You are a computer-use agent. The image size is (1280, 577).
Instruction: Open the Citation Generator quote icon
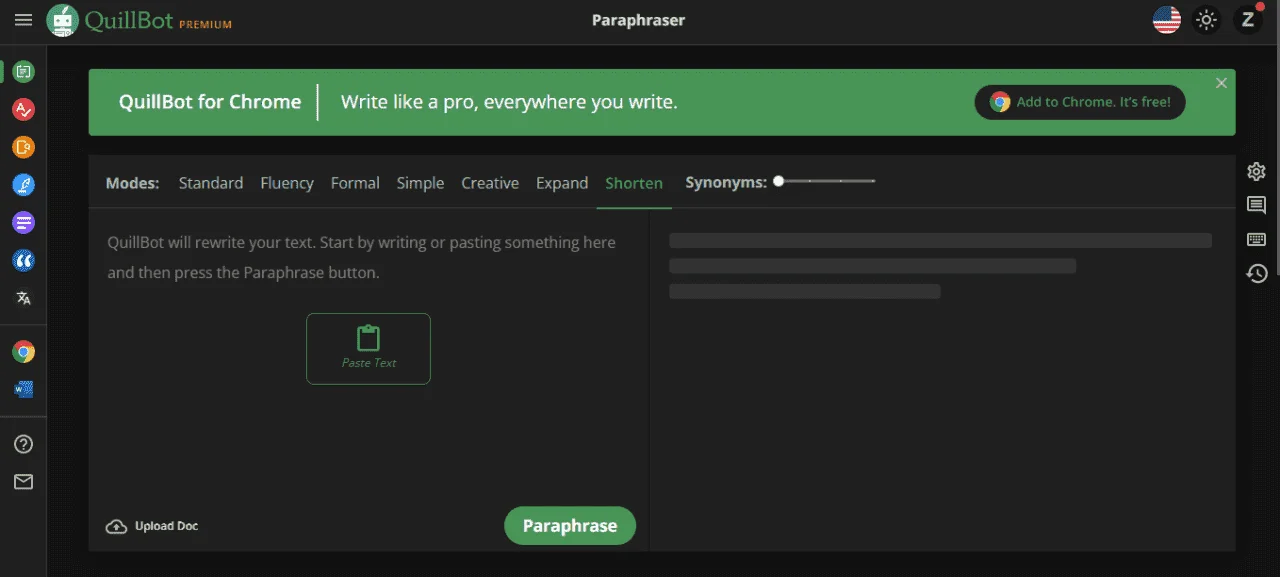point(23,261)
